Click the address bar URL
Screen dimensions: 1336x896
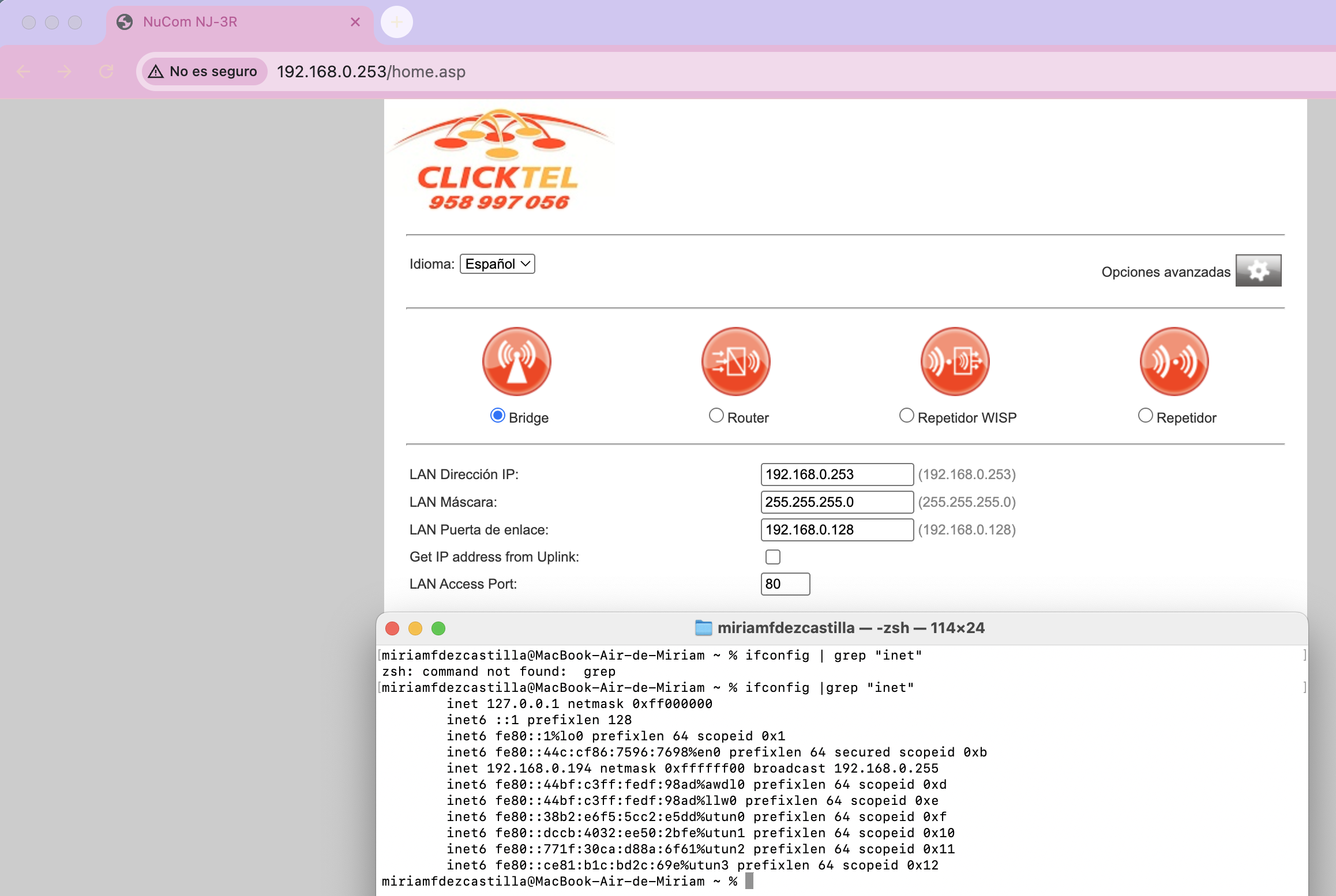371,71
